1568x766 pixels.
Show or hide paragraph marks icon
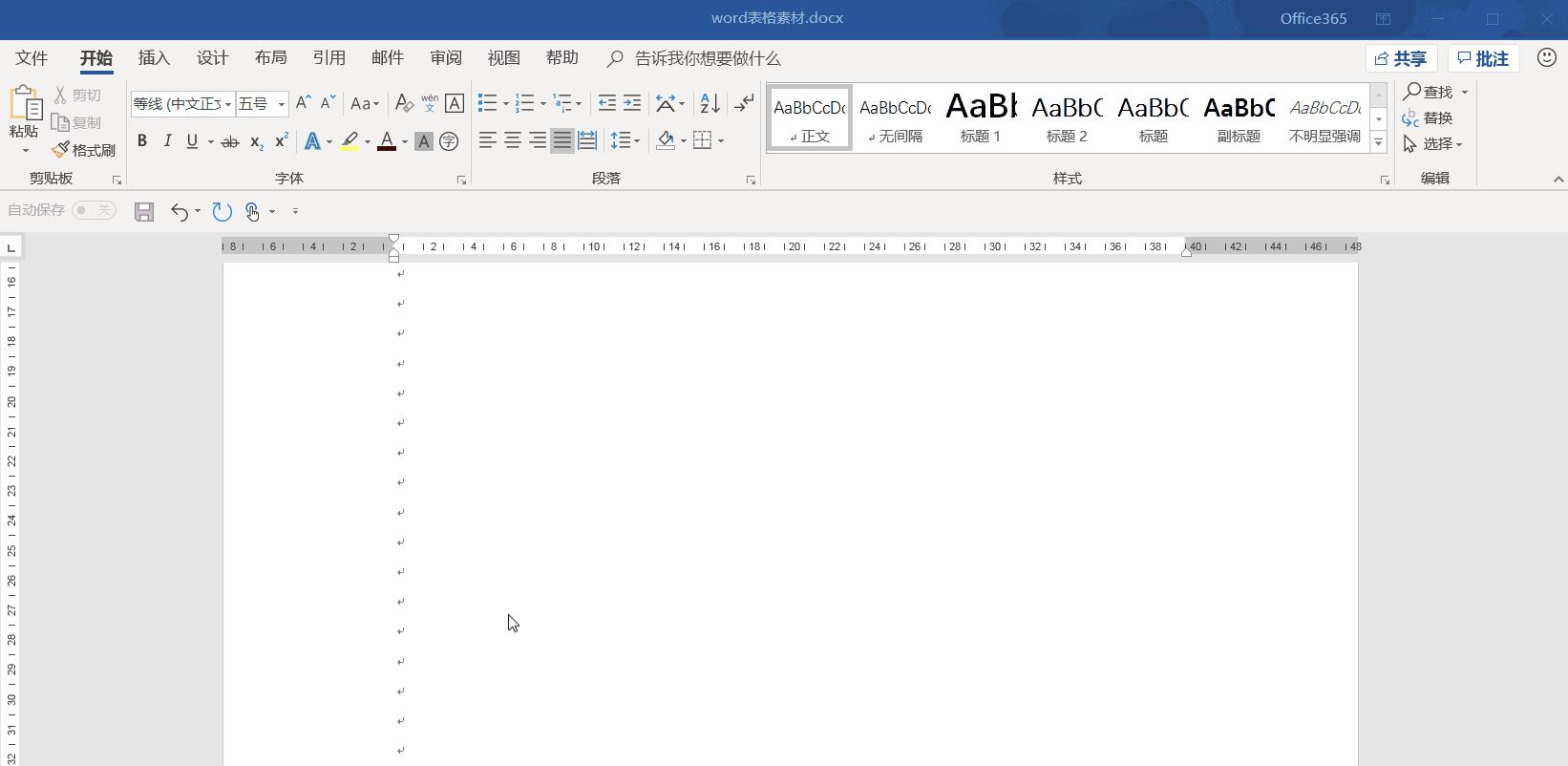744,103
